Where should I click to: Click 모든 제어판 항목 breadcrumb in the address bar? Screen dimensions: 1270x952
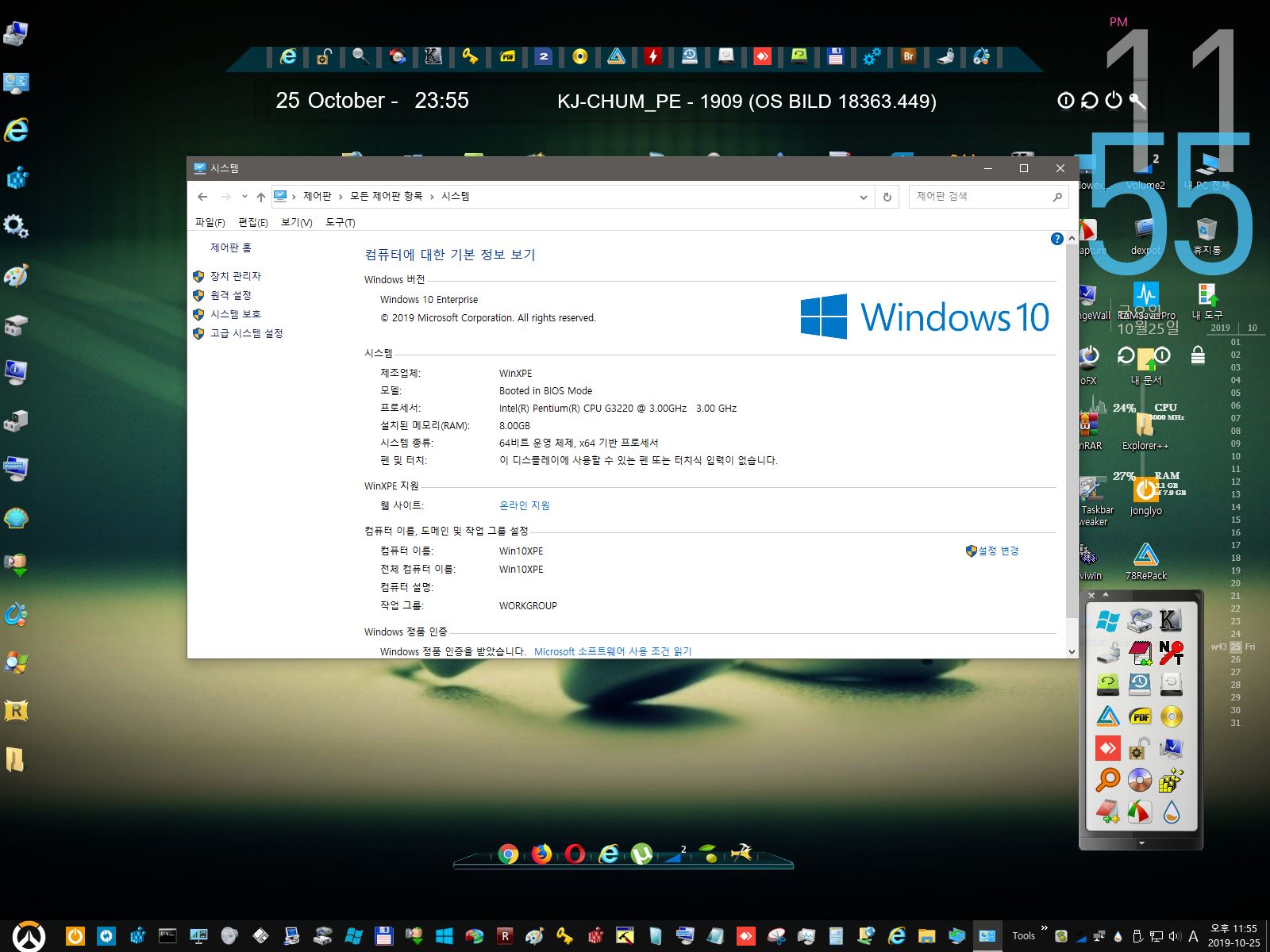pos(386,196)
